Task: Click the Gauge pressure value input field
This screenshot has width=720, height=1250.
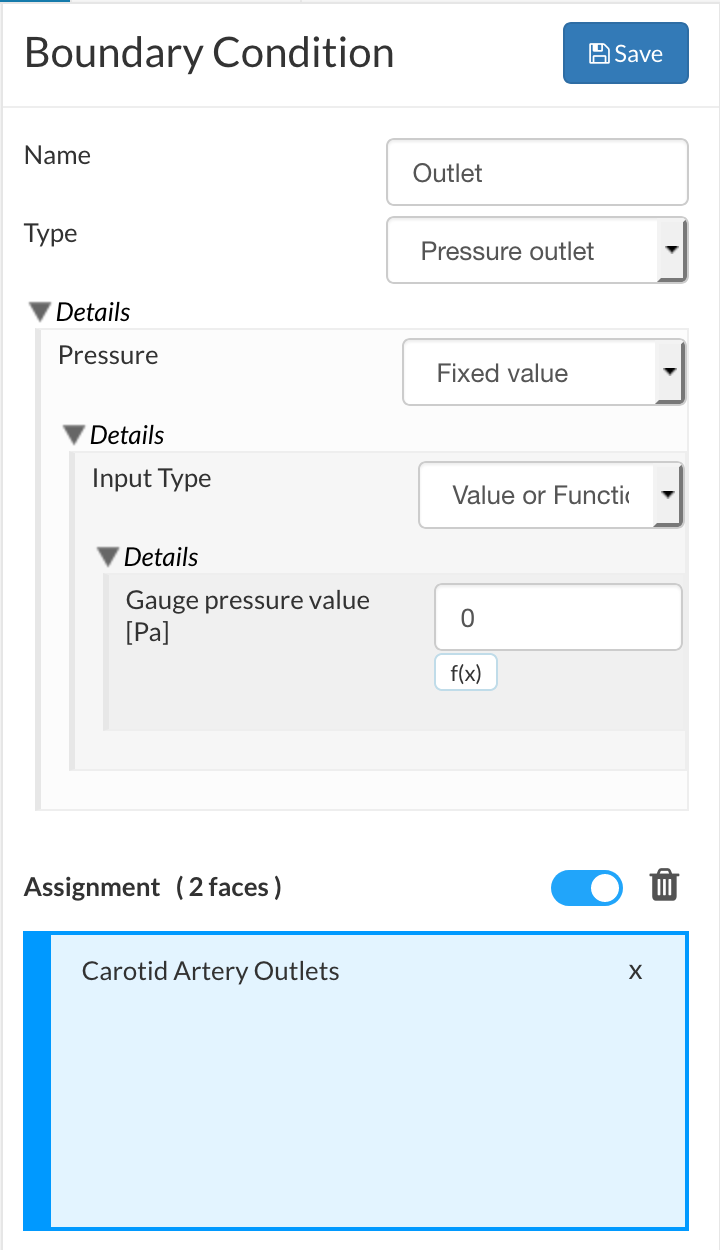Action: point(558,619)
